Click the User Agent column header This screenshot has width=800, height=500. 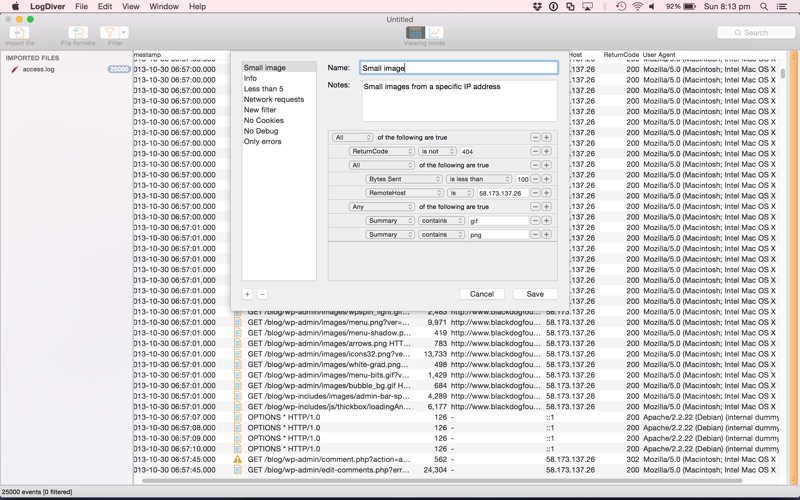659,55
